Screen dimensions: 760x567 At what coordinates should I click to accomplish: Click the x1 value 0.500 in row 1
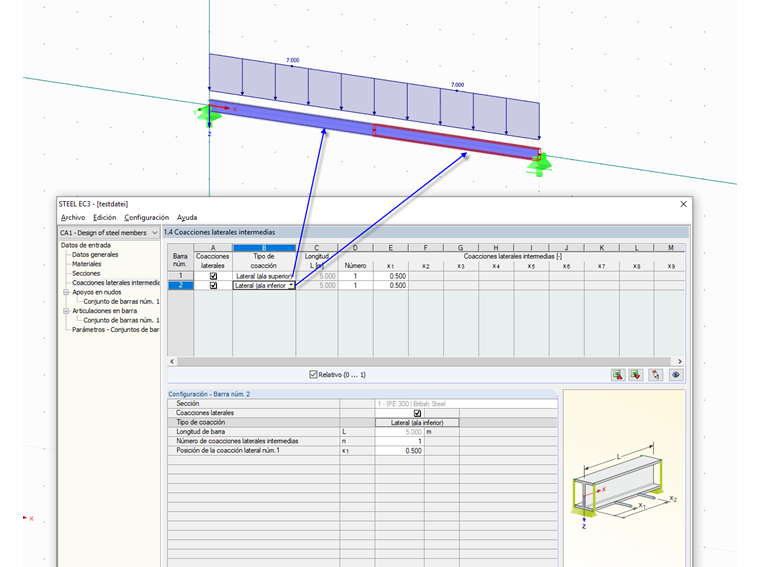(x=391, y=276)
